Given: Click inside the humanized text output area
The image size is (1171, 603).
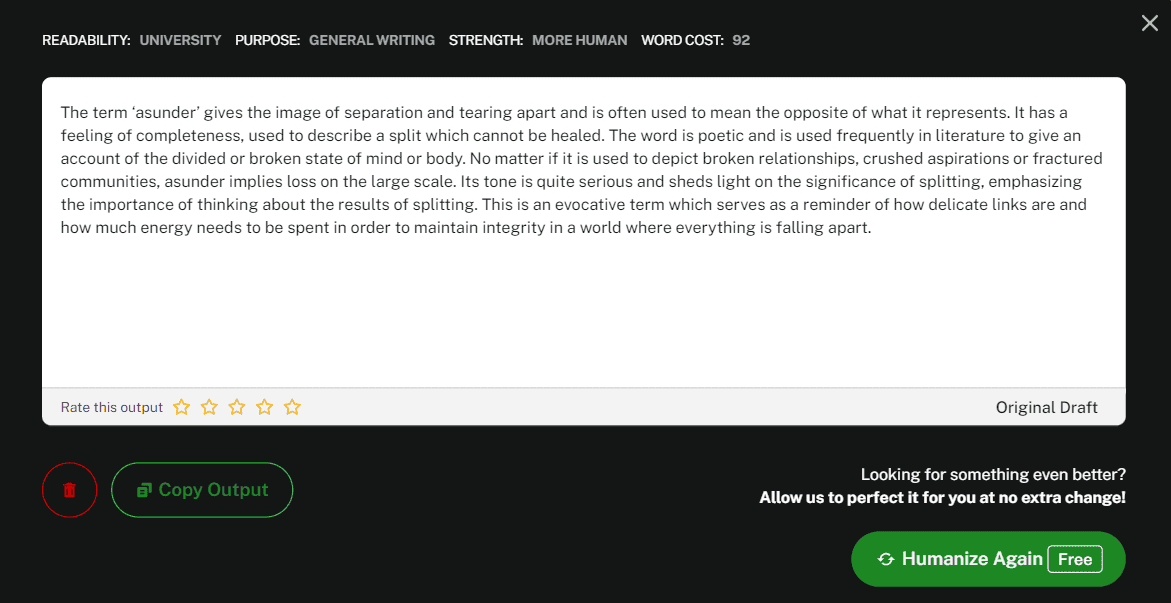Looking at the screenshot, I should click(x=583, y=232).
